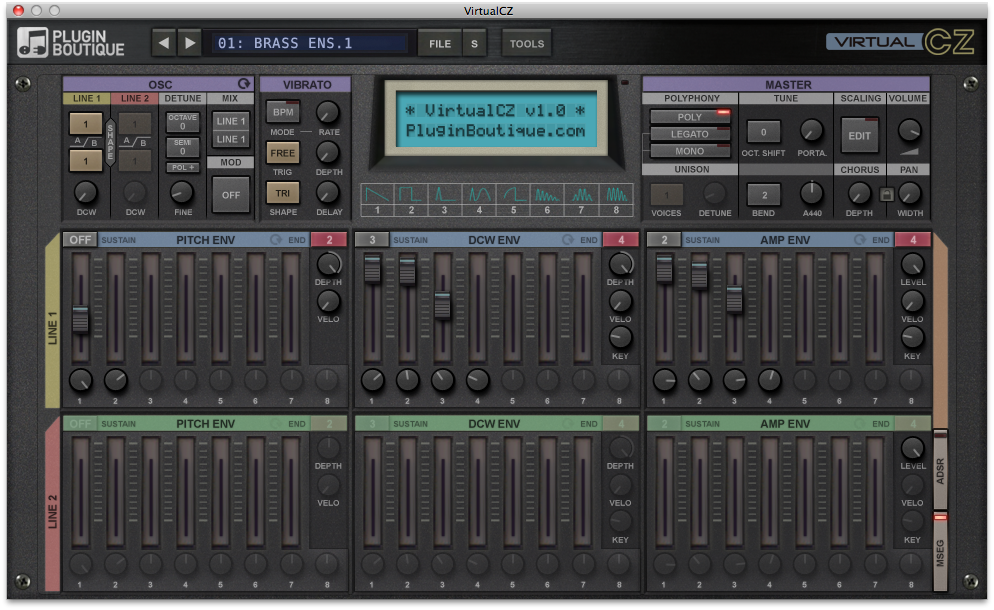
Task: Open the TOOLS menu
Action: [526, 43]
